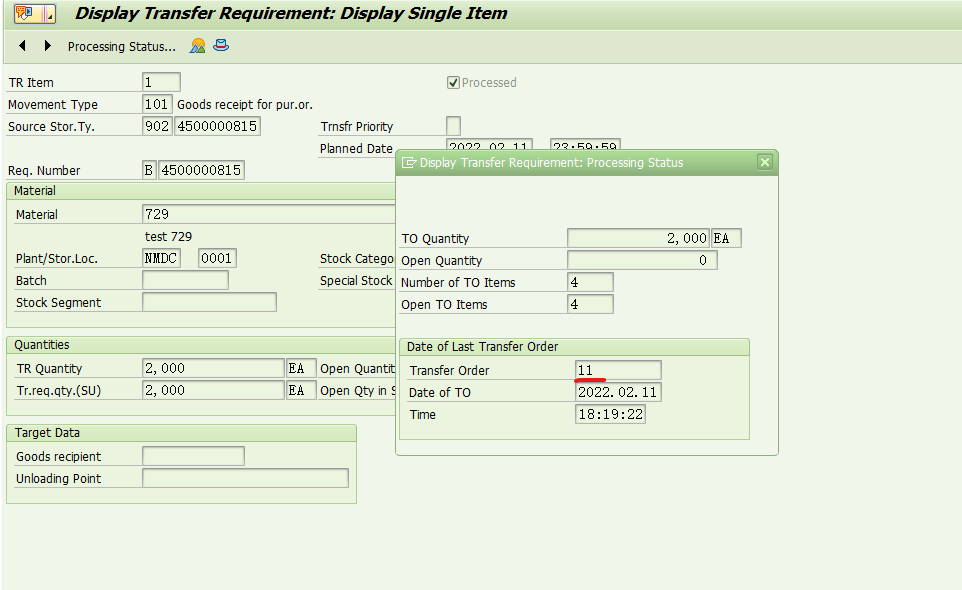This screenshot has width=962, height=590.
Task: Click the Unloading Point input field
Action: [245, 478]
